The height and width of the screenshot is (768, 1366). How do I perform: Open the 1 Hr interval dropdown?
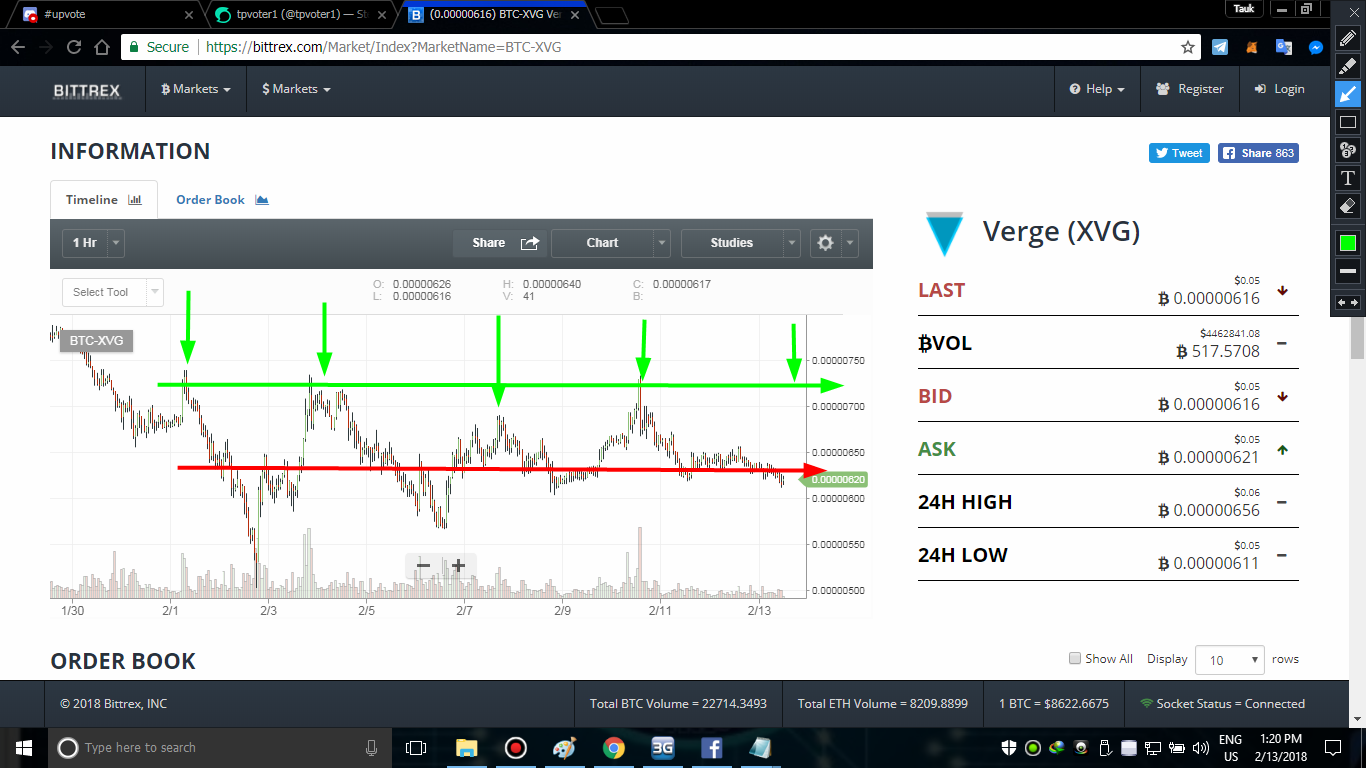tap(93, 243)
